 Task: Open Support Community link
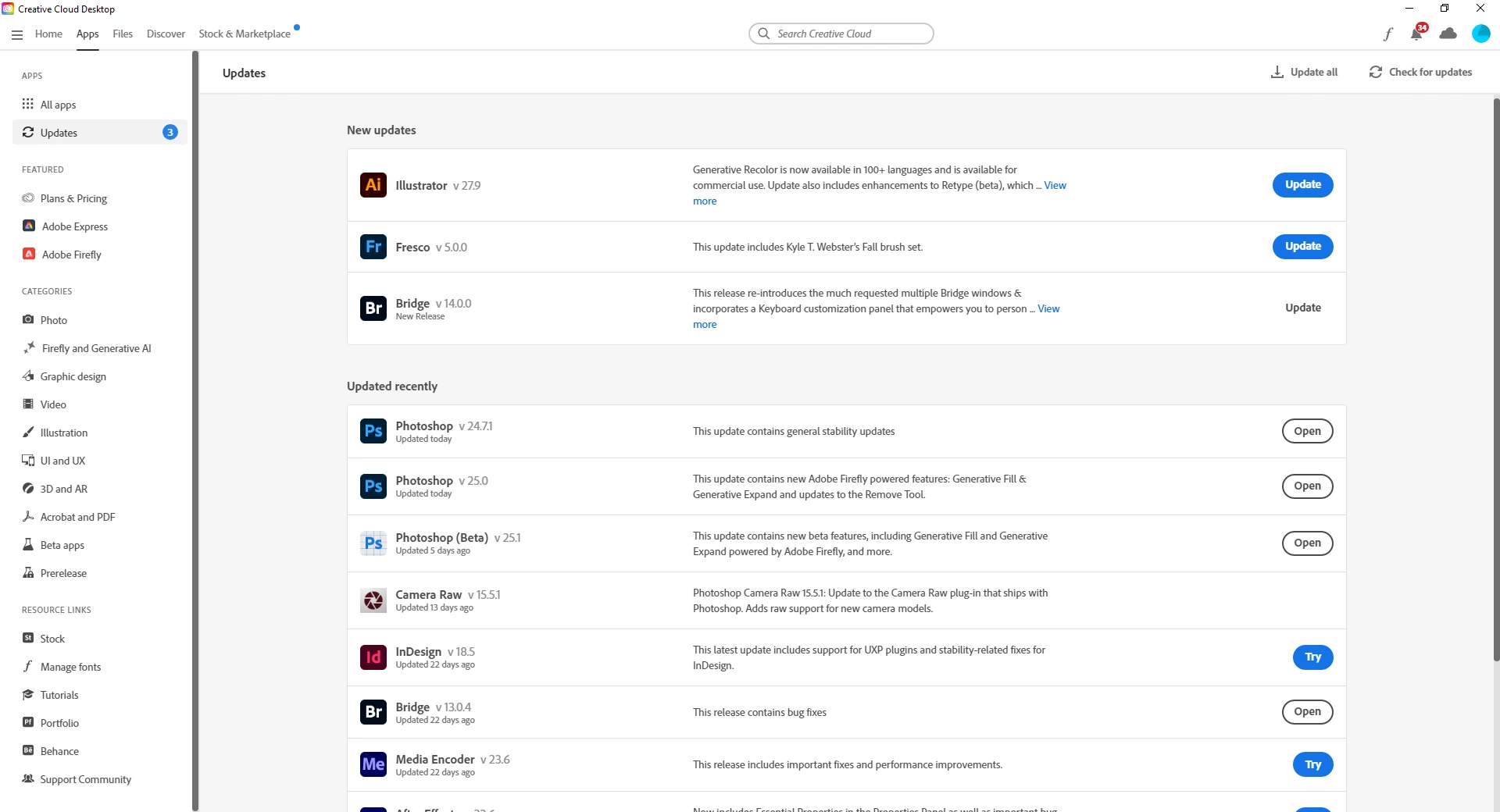85,779
